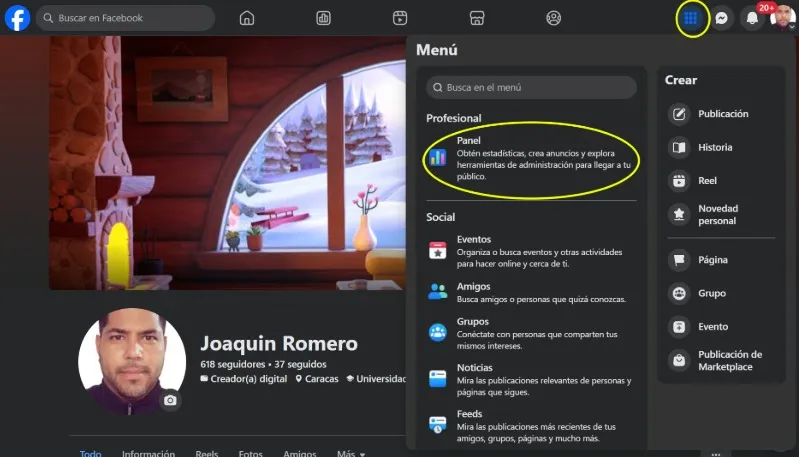The width and height of the screenshot is (799, 457).
Task: Switch to the Información profile tab
Action: click(x=148, y=453)
